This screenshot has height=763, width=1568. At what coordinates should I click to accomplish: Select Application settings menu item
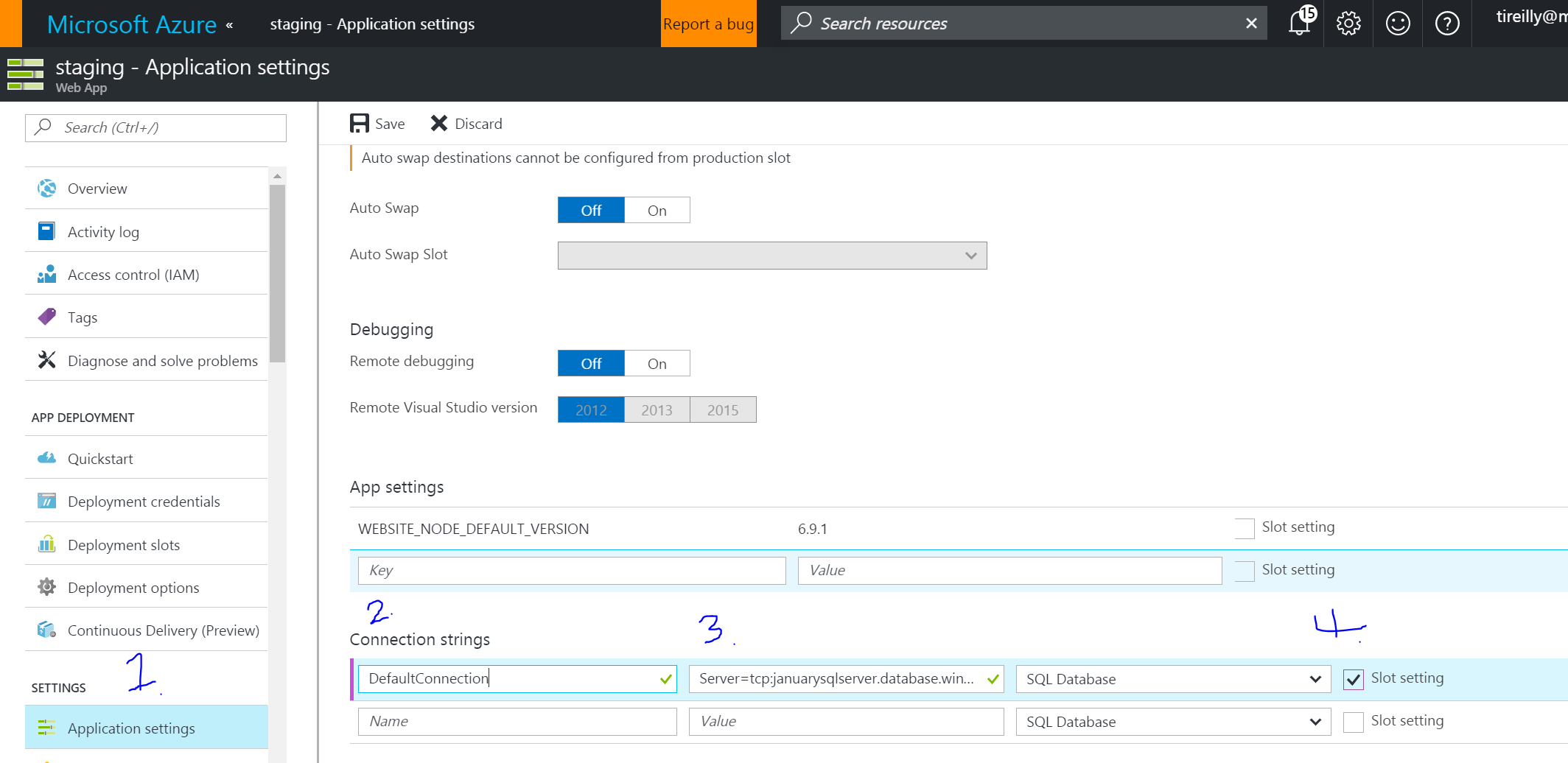click(x=147, y=728)
